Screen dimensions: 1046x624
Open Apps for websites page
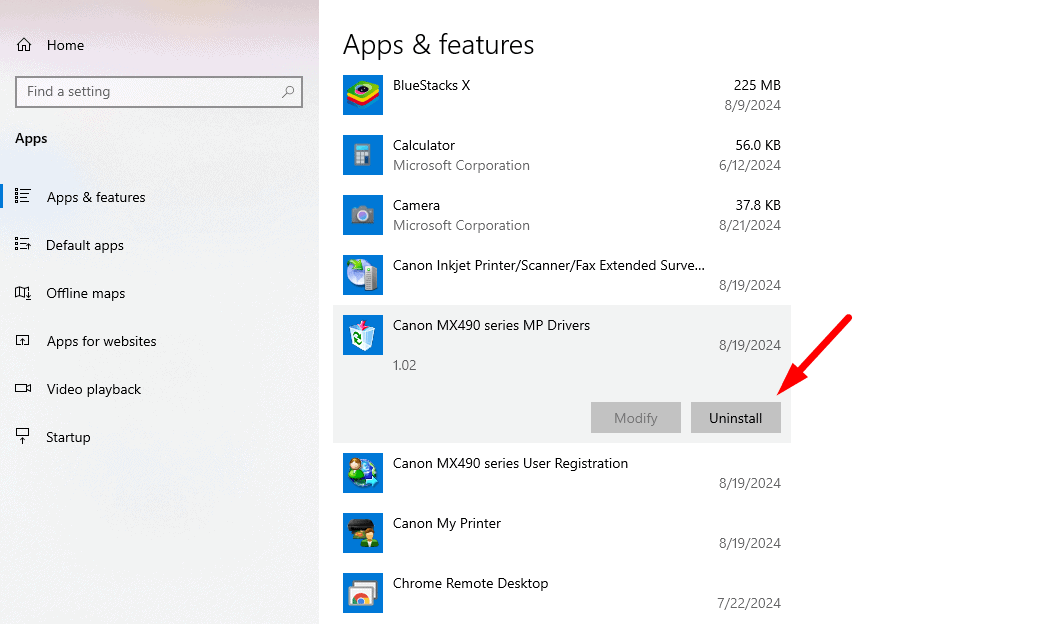[x=101, y=342]
